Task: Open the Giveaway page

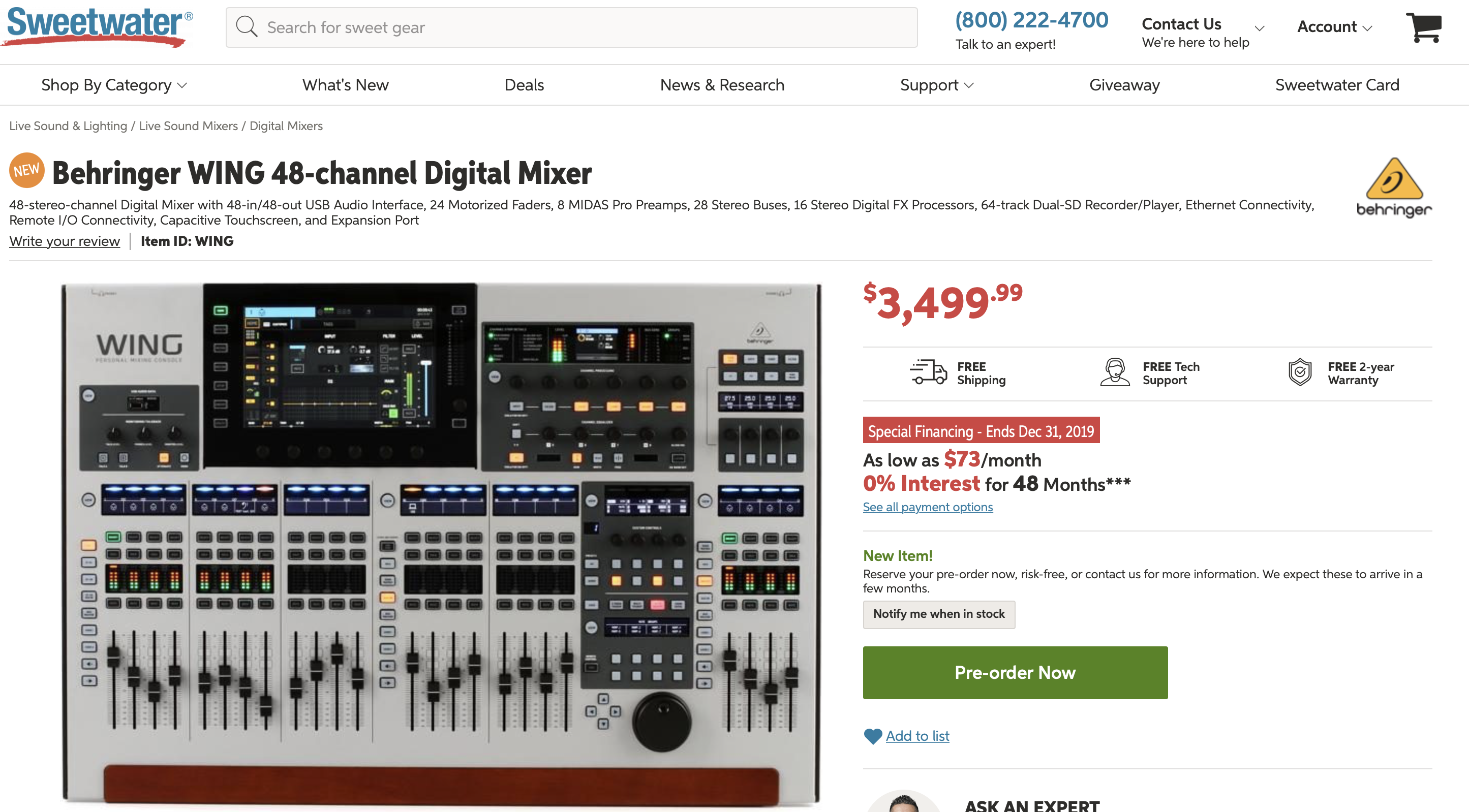Action: 1124,85
